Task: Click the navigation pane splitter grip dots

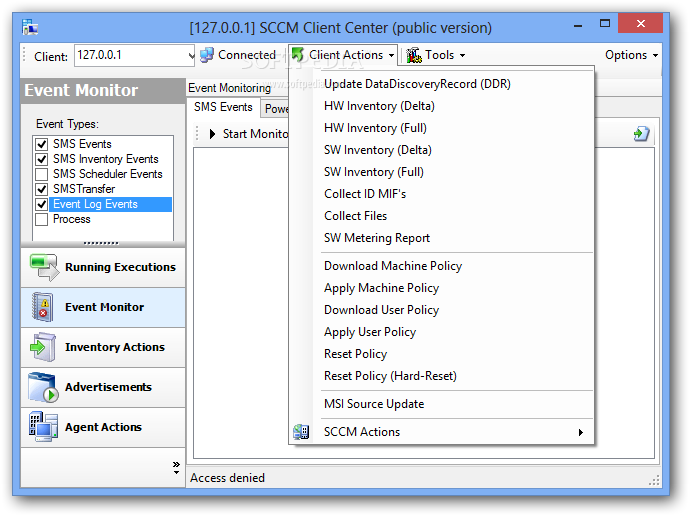Action: [101, 243]
